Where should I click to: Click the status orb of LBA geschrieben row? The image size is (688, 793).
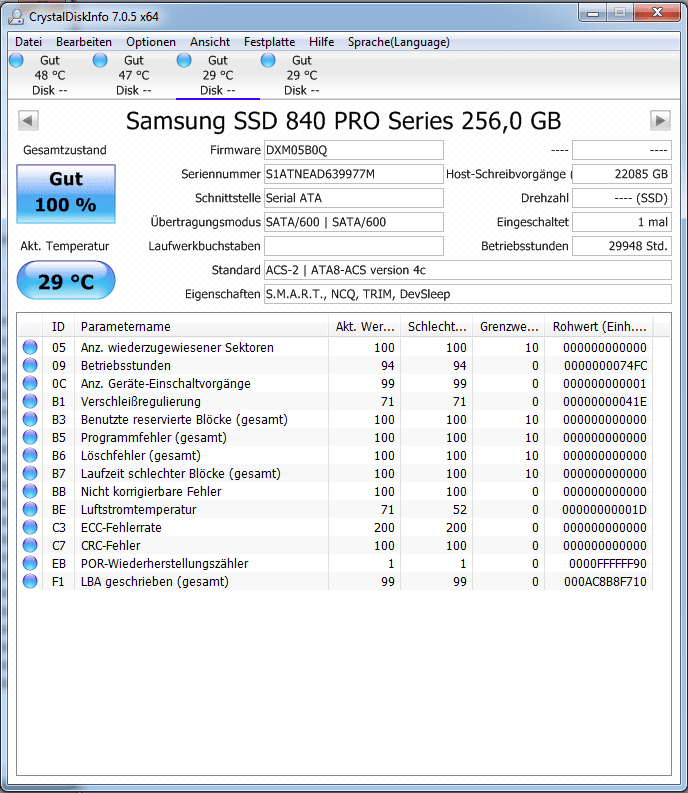pyautogui.click(x=30, y=581)
